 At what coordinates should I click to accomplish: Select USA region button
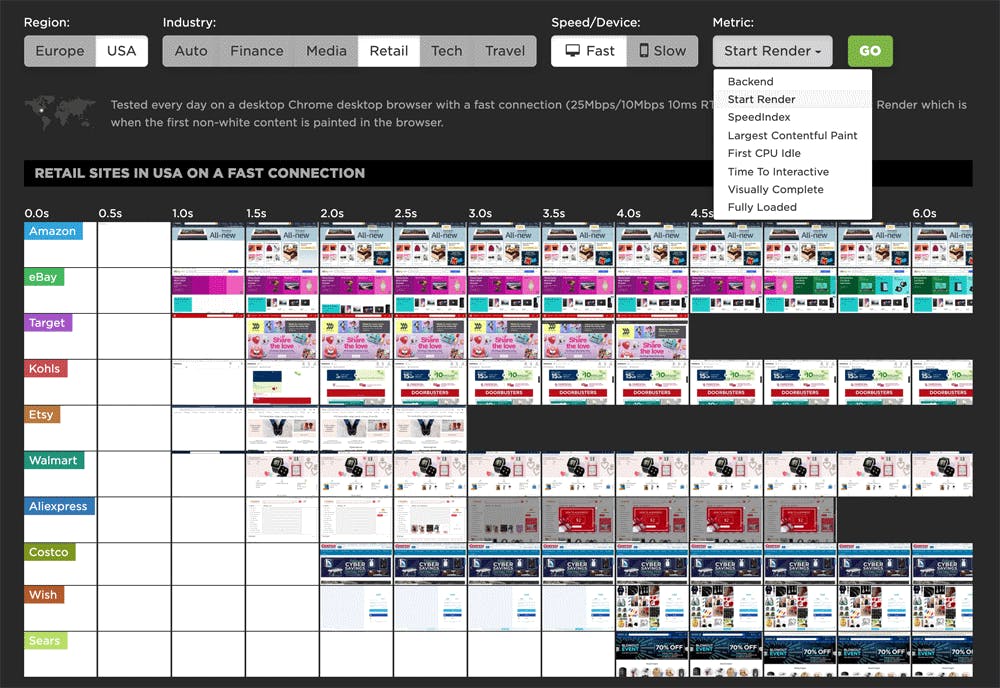121,51
